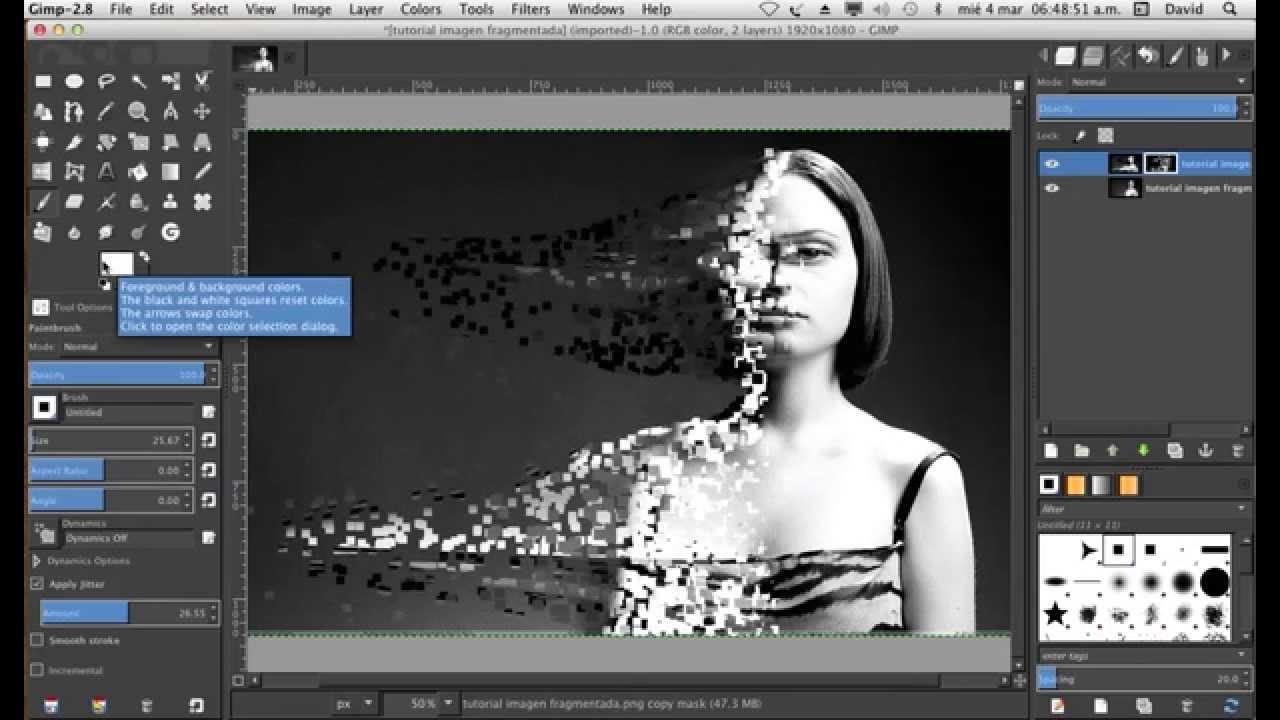1280x720 pixels.
Task: Open the Filters menu
Action: (x=530, y=9)
